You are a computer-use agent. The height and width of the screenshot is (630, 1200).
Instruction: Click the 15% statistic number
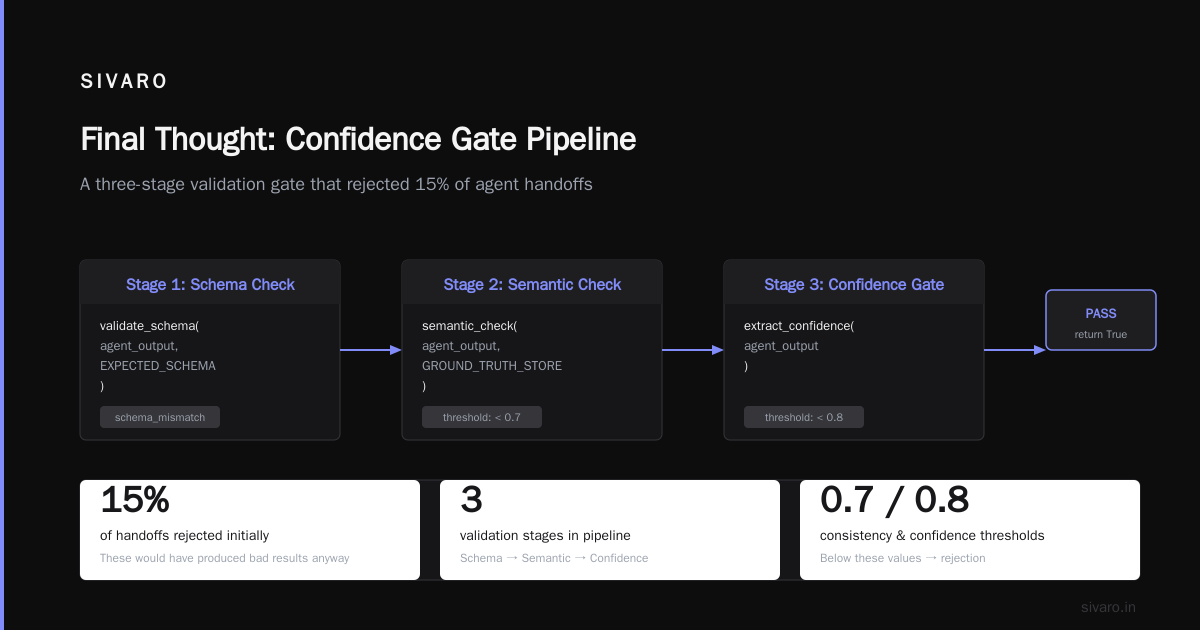135,499
